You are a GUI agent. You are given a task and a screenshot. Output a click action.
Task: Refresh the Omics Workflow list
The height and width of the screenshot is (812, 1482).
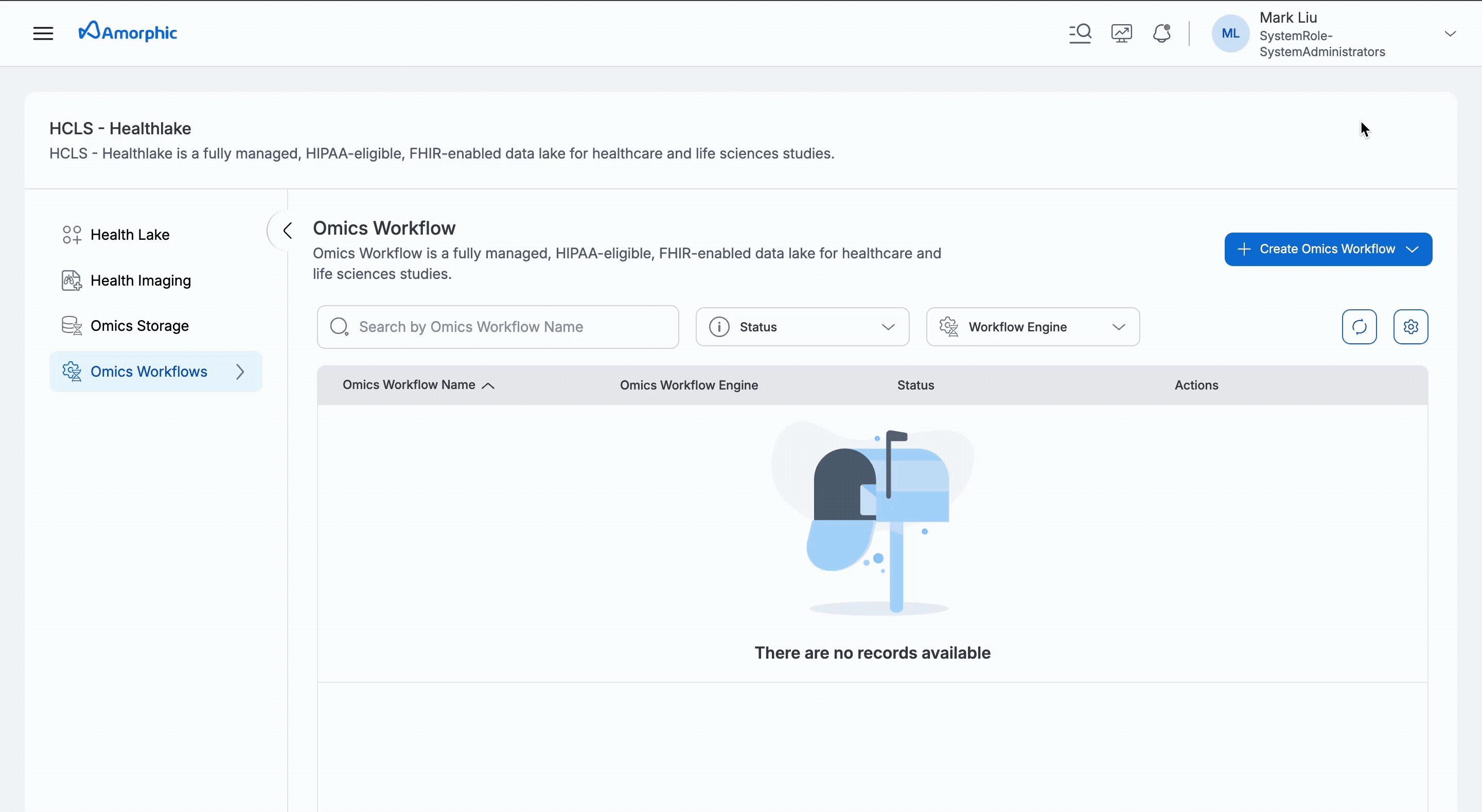click(x=1359, y=326)
